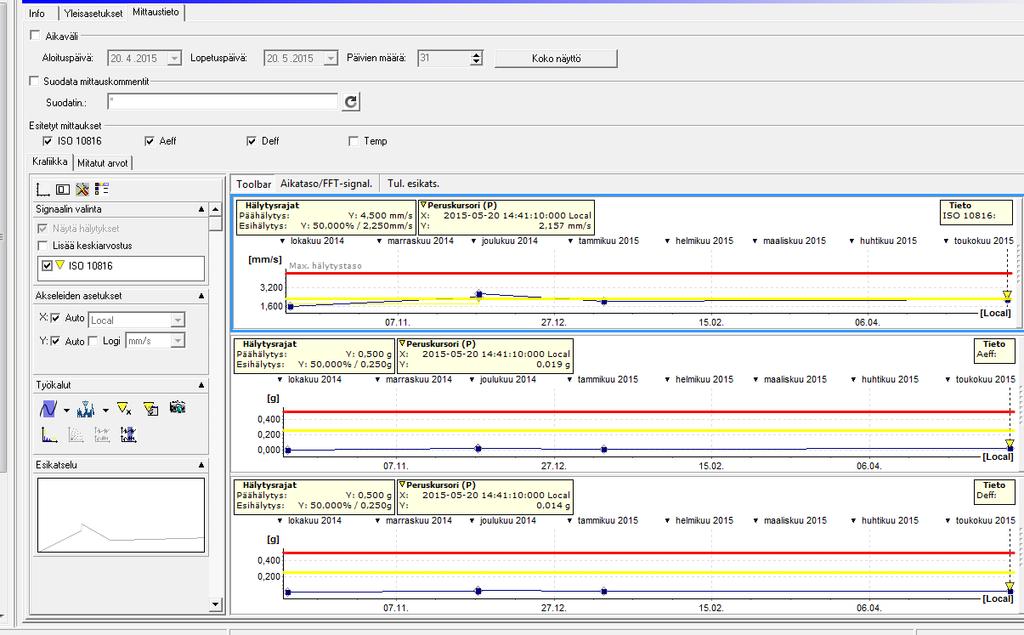Click the Suodatin text input field
This screenshot has width=1024, height=635.
[223, 102]
